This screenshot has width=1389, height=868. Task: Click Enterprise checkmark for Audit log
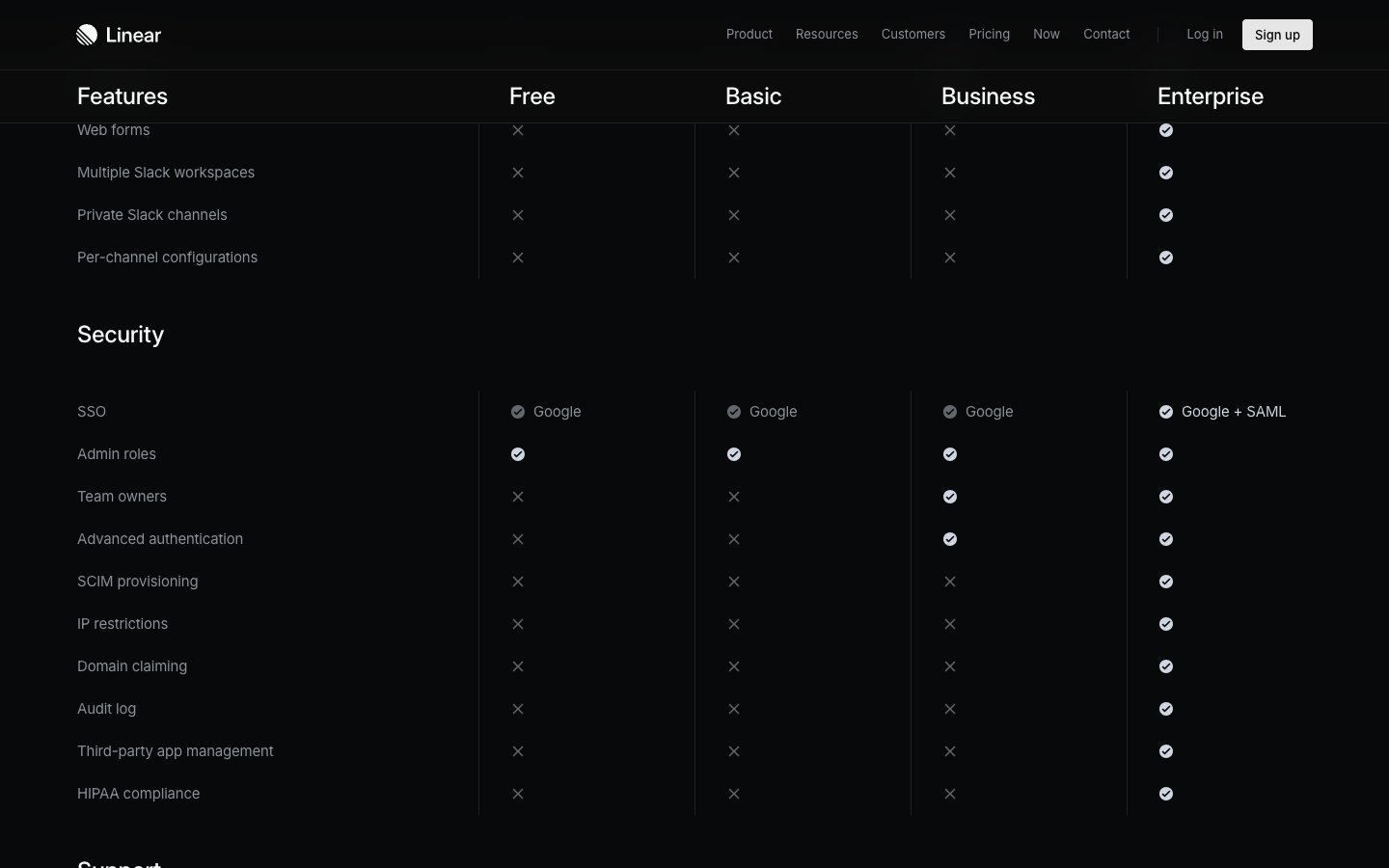pos(1166,709)
